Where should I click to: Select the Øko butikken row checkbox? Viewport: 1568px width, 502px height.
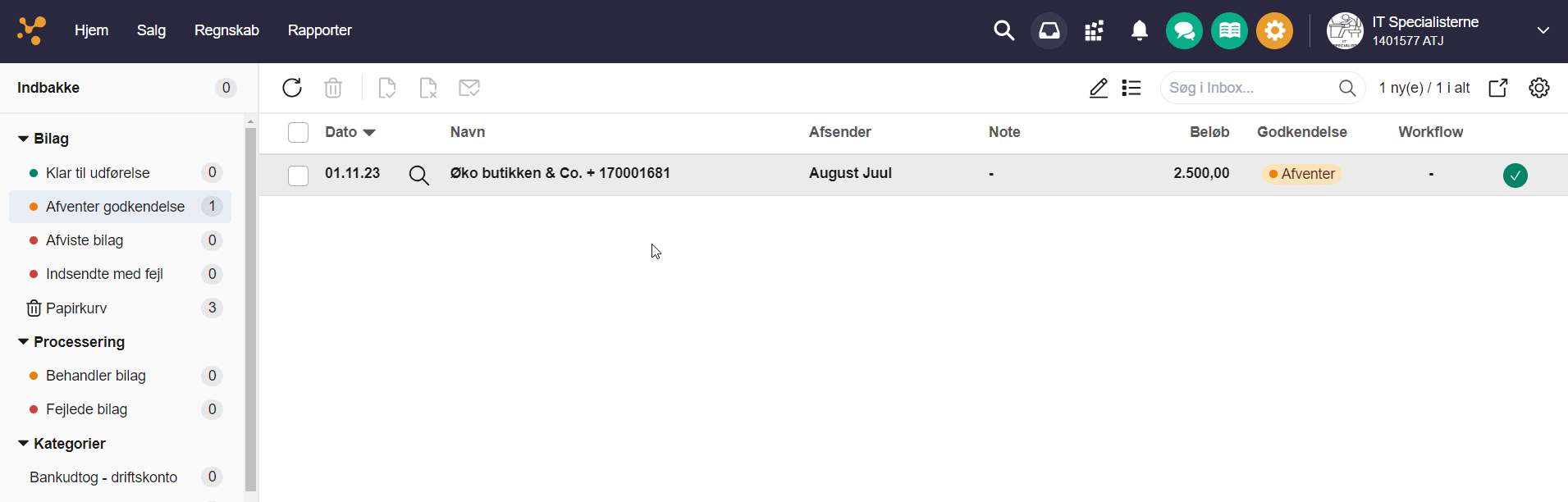298,176
